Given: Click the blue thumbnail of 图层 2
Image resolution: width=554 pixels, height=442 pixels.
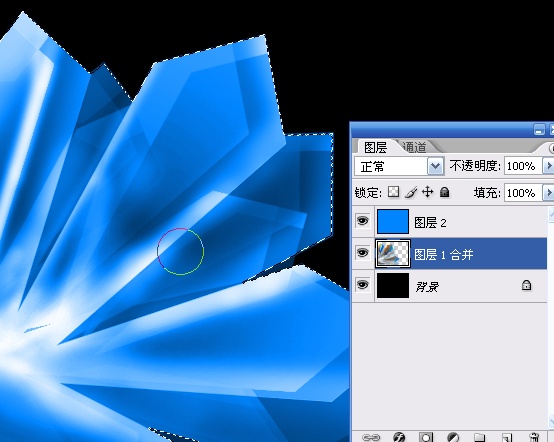Looking at the screenshot, I should [393, 222].
